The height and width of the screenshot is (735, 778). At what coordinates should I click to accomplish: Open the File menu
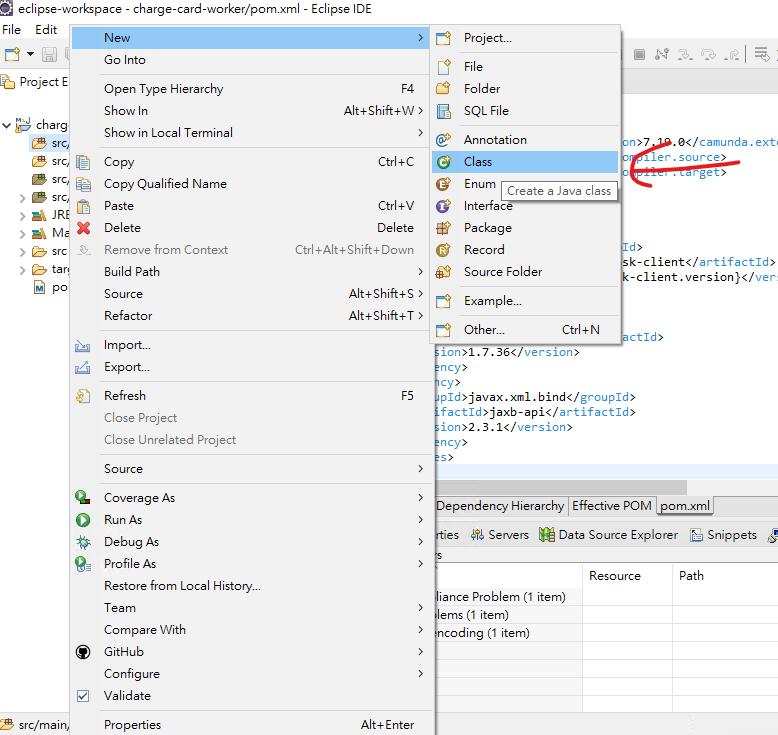(x=11, y=30)
